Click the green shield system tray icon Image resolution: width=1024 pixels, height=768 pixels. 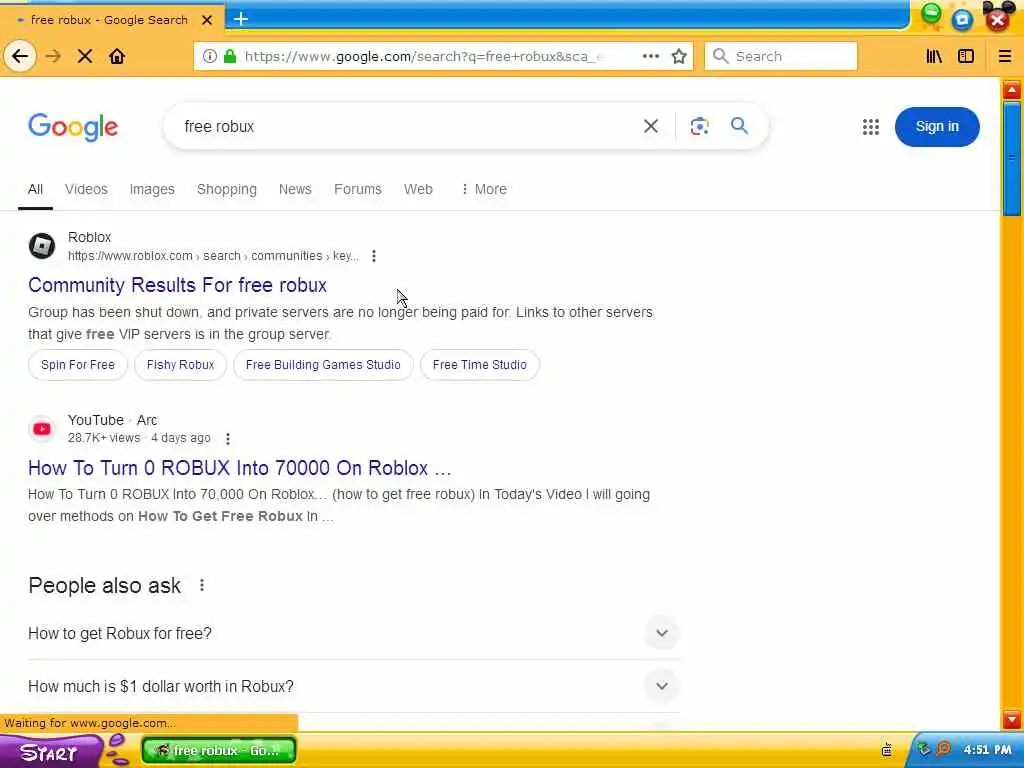(x=923, y=749)
